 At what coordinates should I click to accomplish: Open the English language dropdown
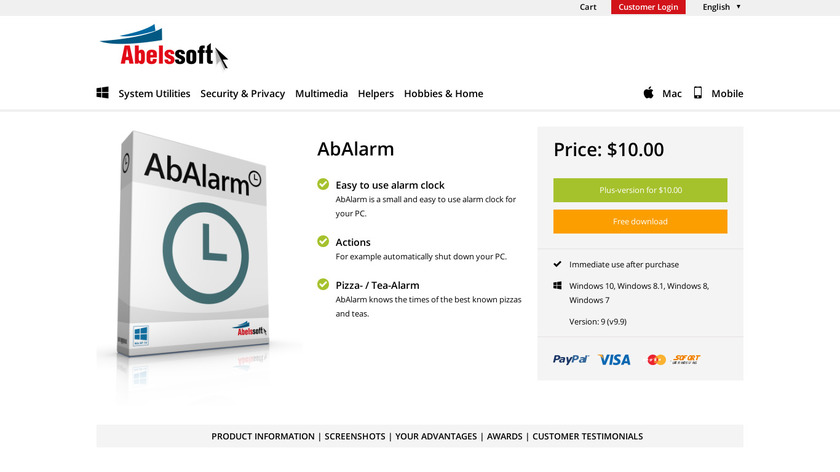click(721, 7)
